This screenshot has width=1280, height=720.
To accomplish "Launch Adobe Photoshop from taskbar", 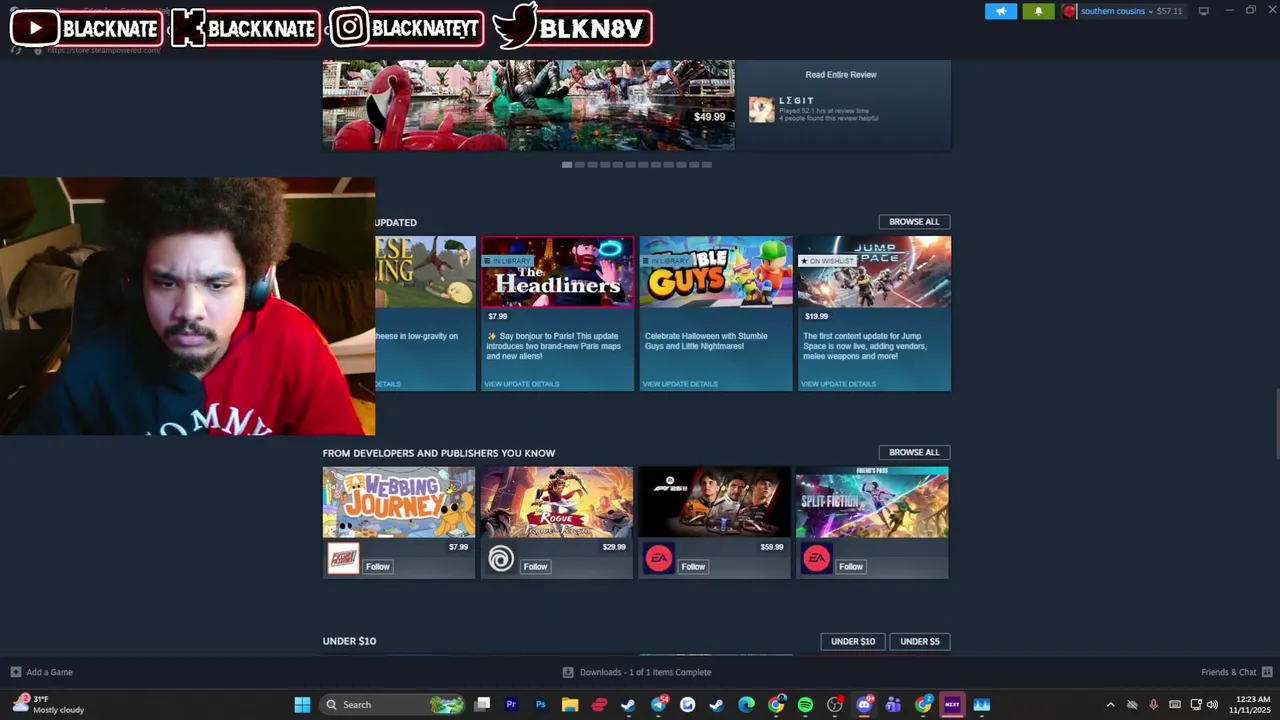I will (x=541, y=705).
